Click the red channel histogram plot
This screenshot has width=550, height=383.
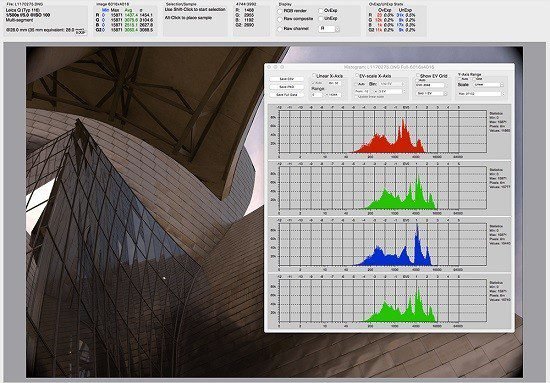tap(383, 132)
